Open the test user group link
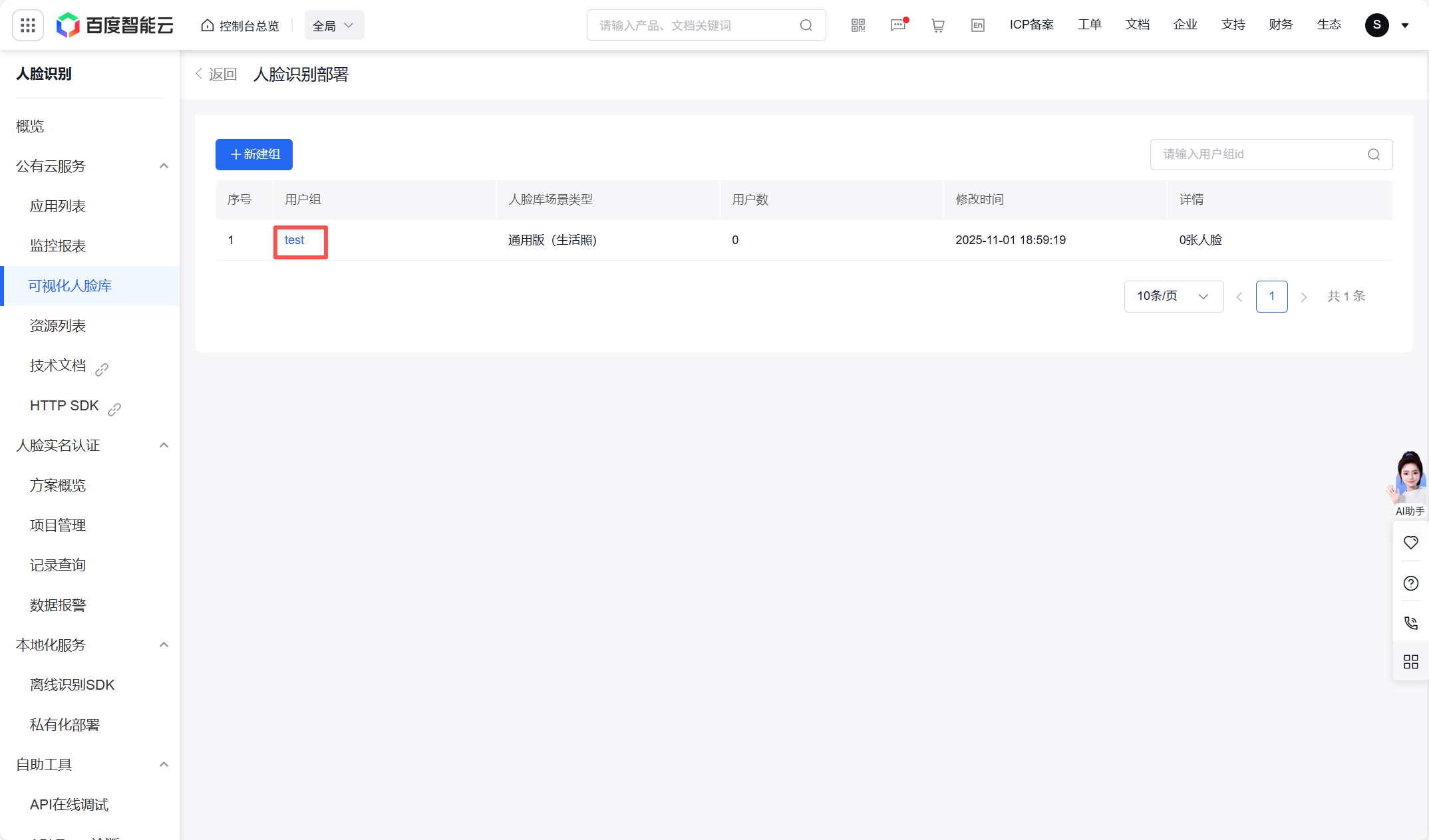This screenshot has width=1429, height=840. point(294,240)
